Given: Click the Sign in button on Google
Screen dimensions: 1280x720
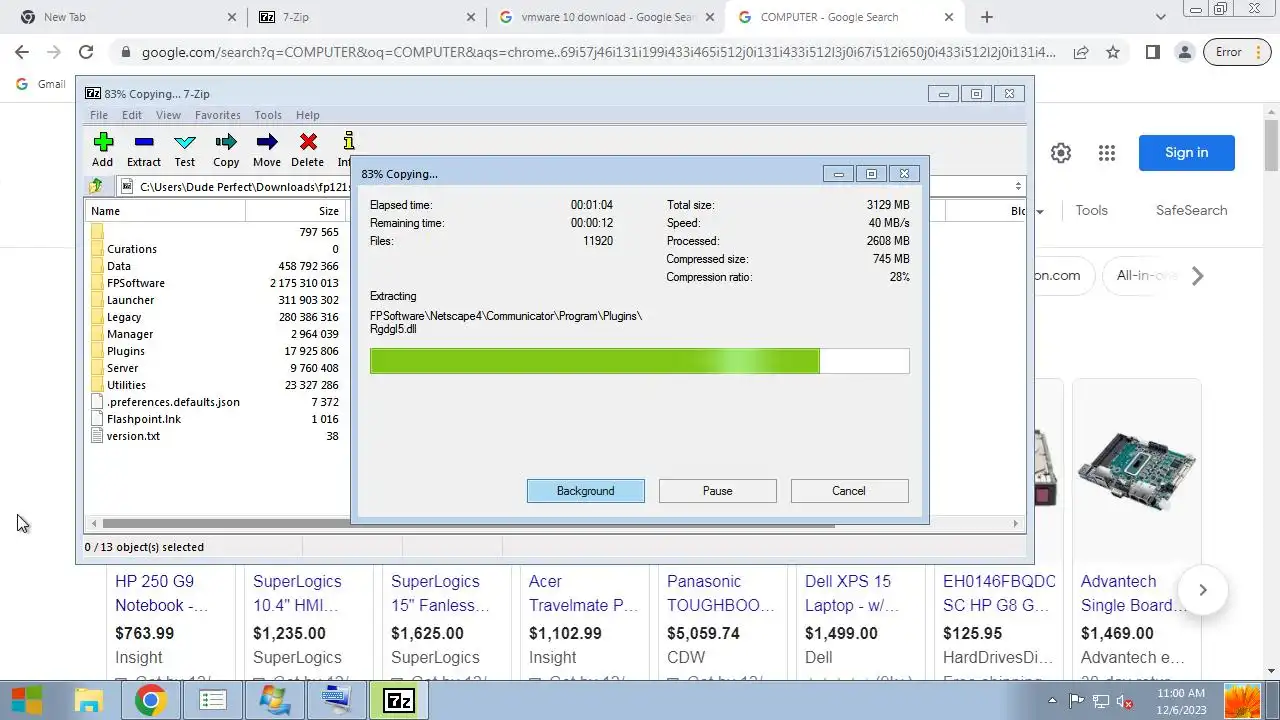Looking at the screenshot, I should pos(1187,153).
